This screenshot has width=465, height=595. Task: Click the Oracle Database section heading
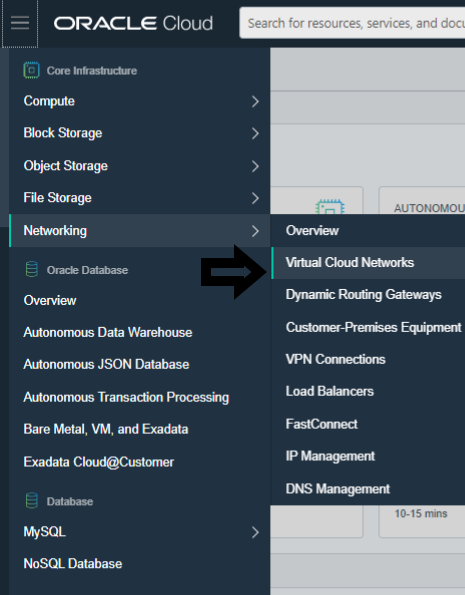click(87, 270)
